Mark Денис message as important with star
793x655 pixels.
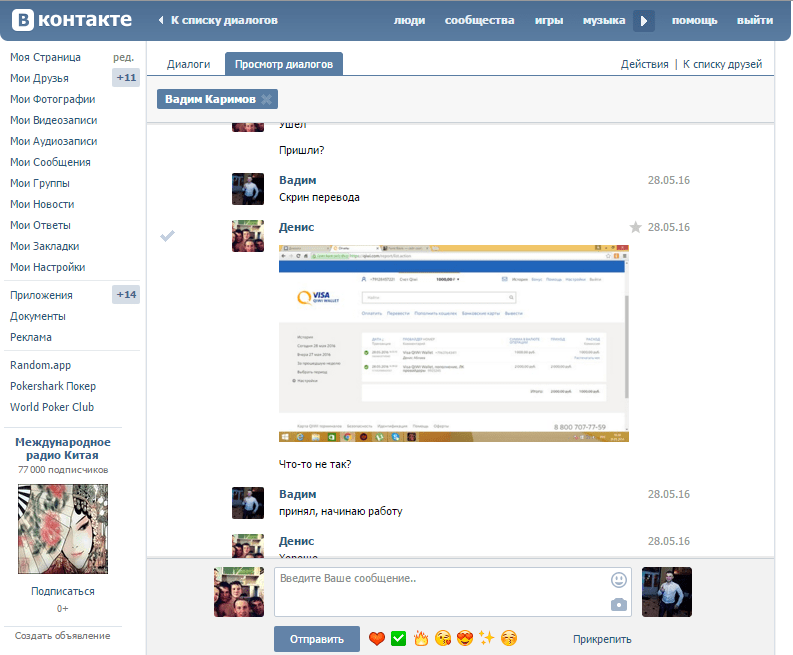635,228
